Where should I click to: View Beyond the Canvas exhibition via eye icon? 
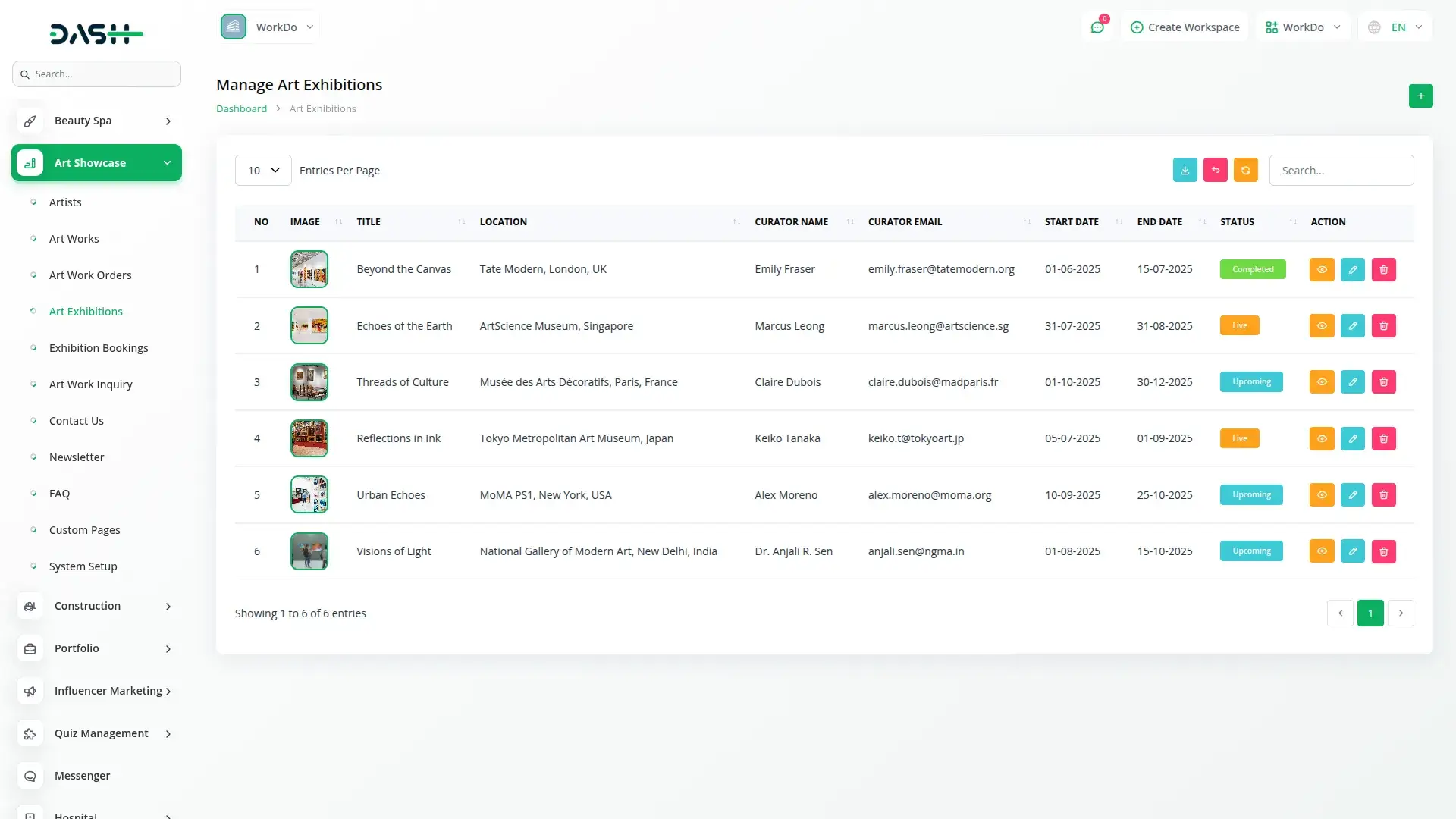[1321, 269]
